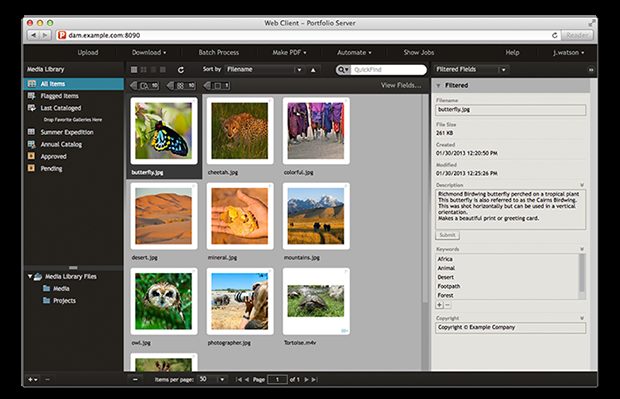Click the Annual Catalog gallery icon
Screen dimensions: 620x399
tap(32, 144)
